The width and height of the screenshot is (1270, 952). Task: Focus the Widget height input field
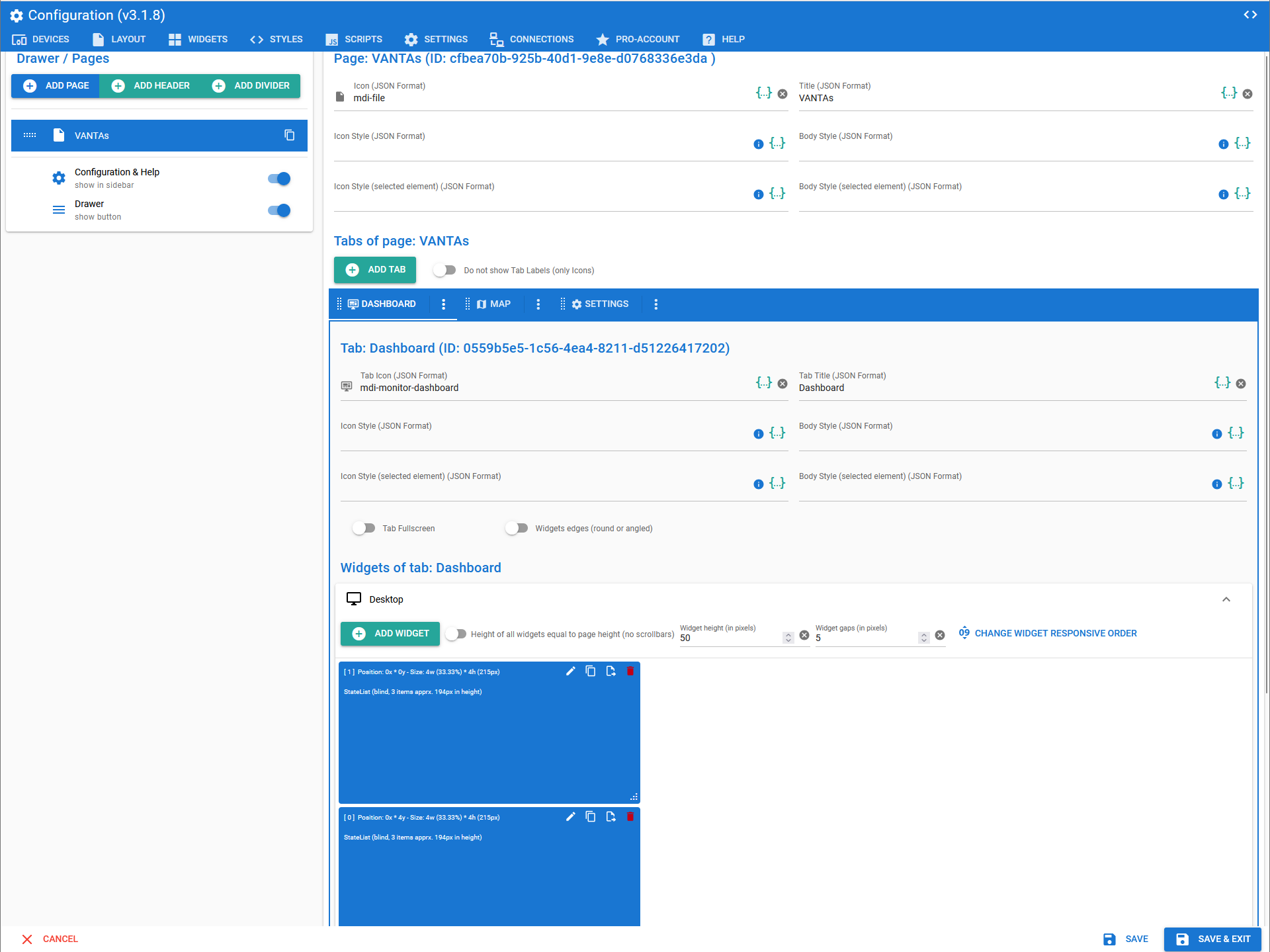pos(730,638)
